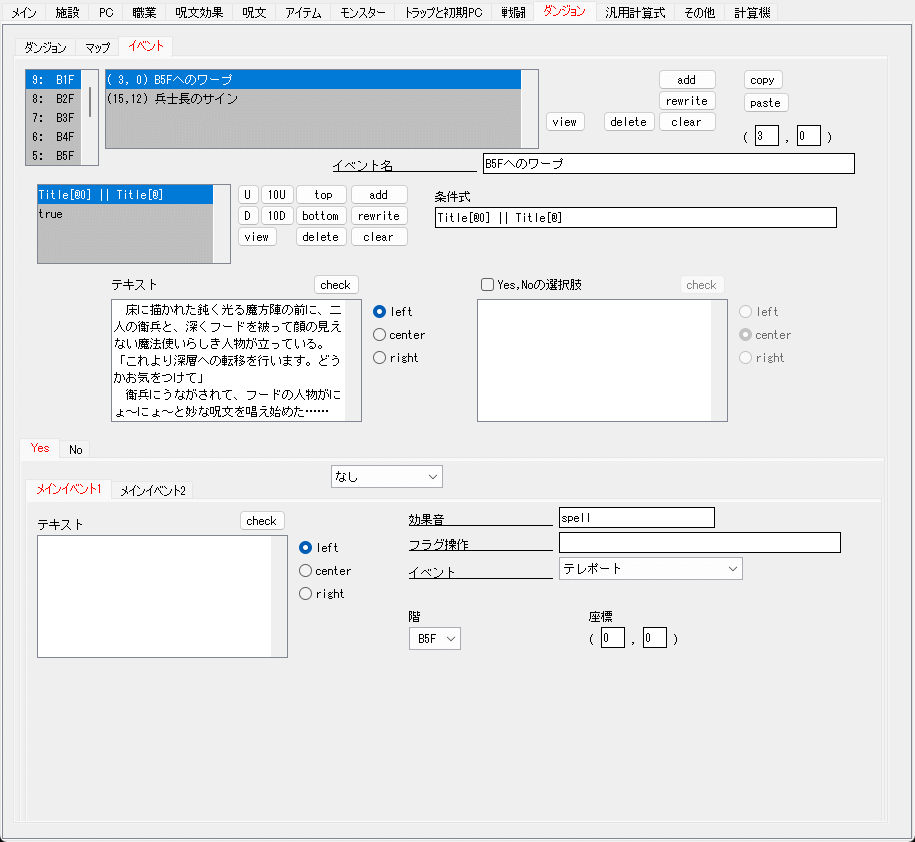Click the paste button

[x=766, y=103]
